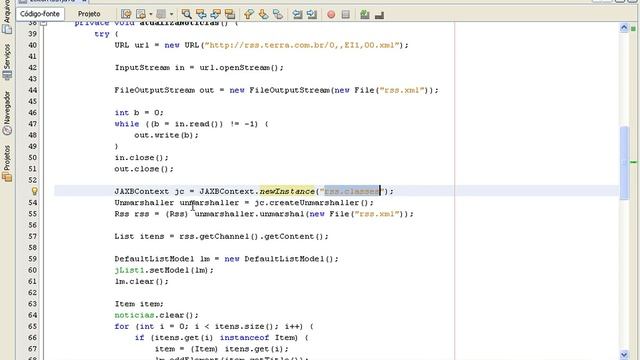
Task: Click "out.close();" statement on line 51
Action: click(x=144, y=169)
